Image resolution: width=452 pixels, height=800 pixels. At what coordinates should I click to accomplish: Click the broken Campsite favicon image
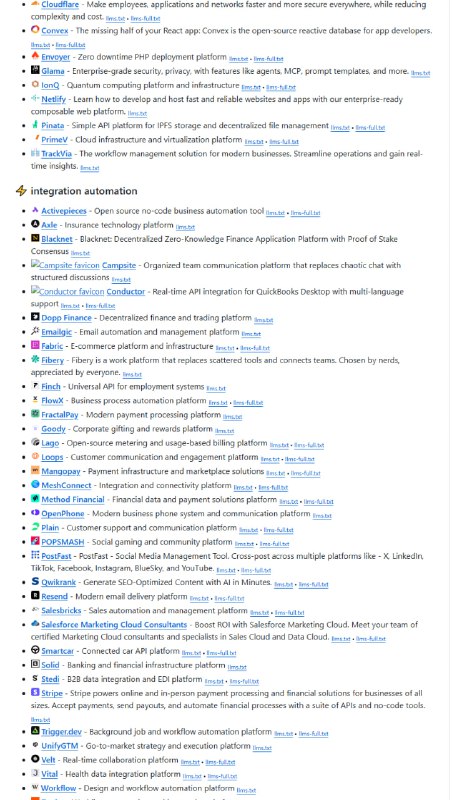coord(65,265)
